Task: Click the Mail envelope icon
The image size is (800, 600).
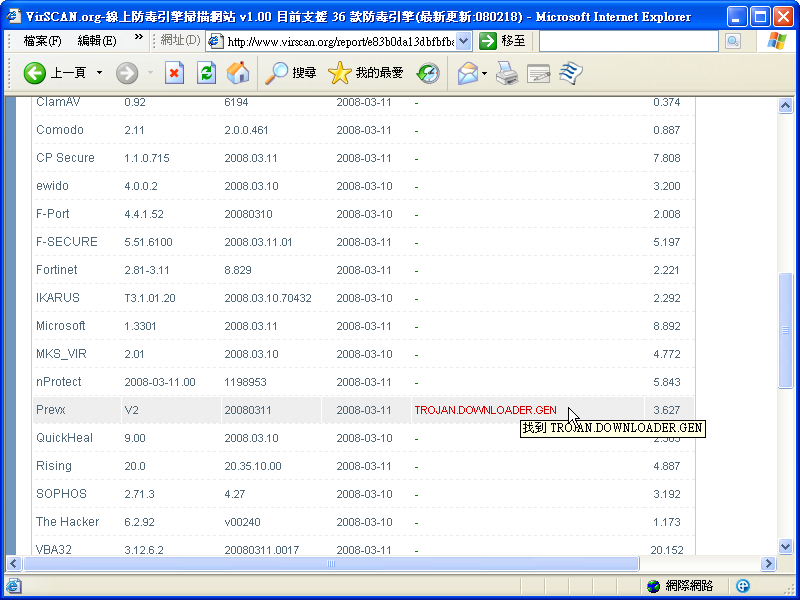Action: pyautogui.click(x=467, y=73)
